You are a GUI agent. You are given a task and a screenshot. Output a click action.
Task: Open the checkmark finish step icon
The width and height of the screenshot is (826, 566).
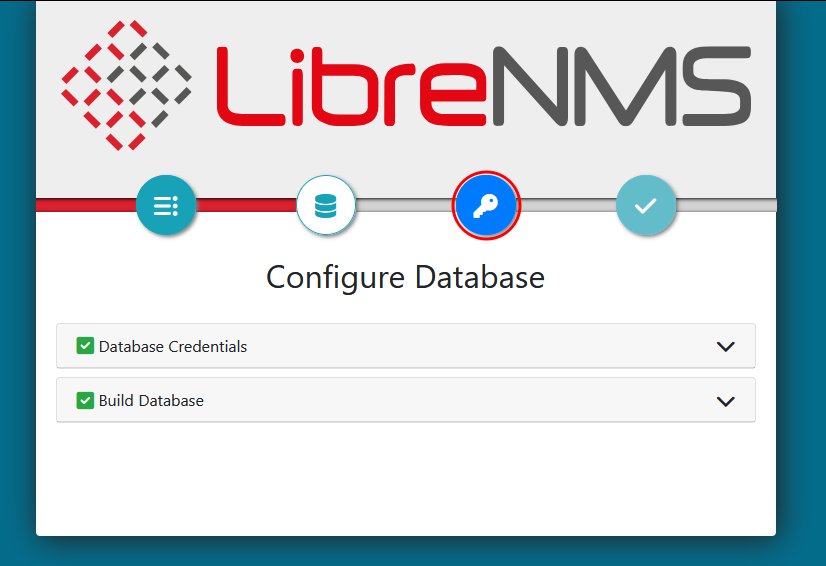tap(645, 205)
